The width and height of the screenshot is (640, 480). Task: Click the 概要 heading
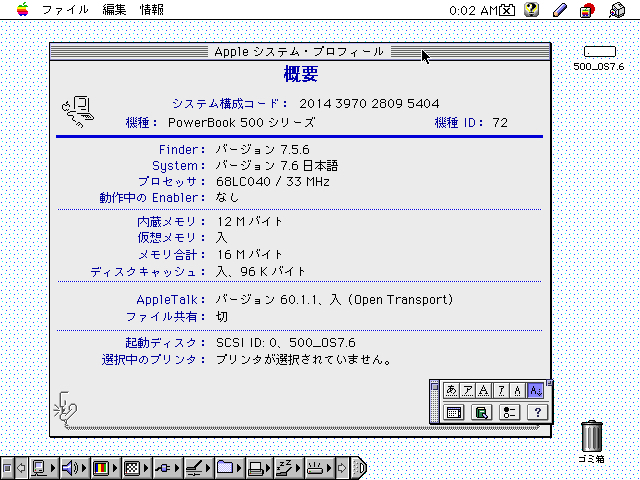point(301,74)
